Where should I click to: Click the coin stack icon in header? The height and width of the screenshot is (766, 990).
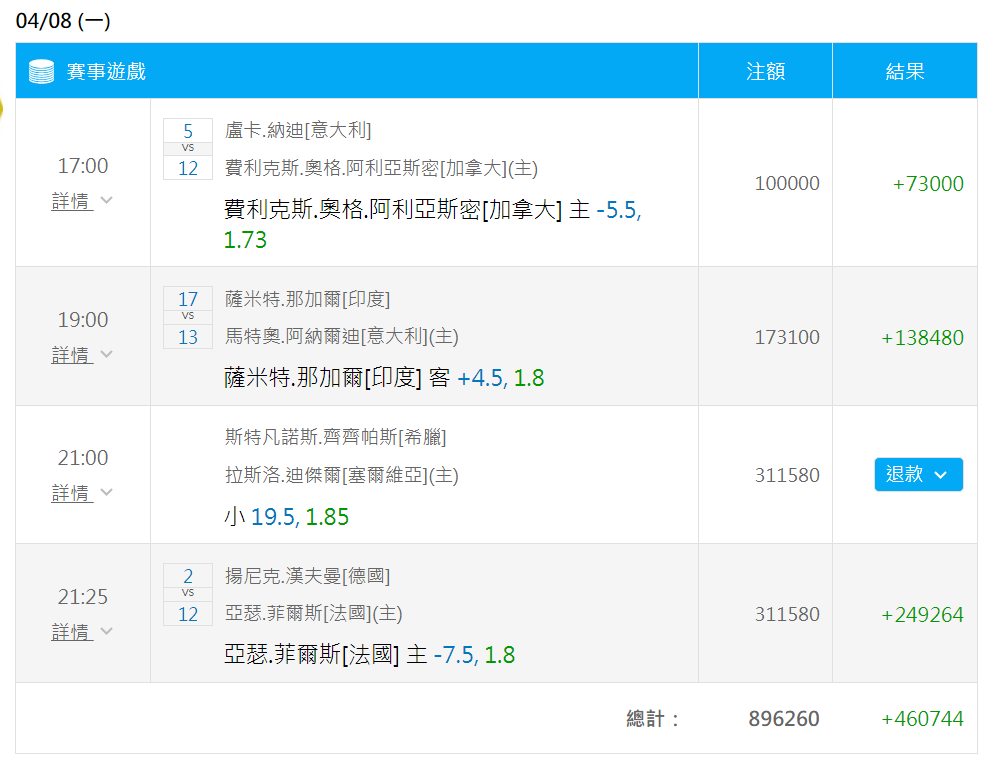click(x=42, y=71)
